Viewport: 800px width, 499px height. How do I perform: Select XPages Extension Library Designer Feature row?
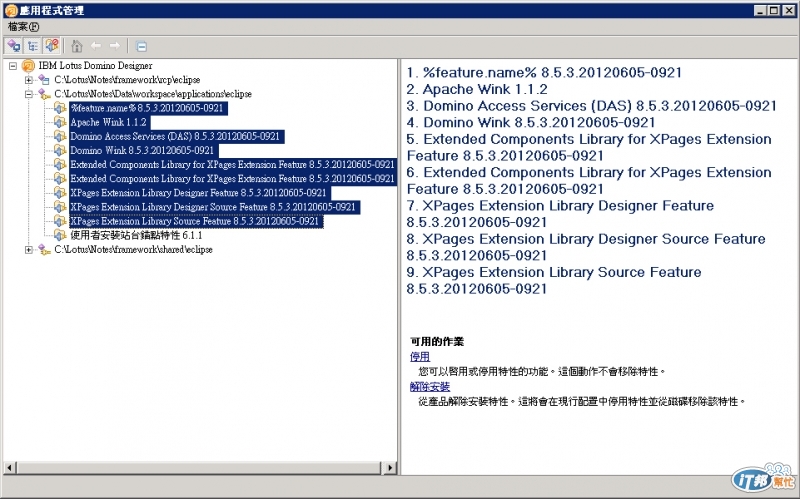tap(199, 193)
